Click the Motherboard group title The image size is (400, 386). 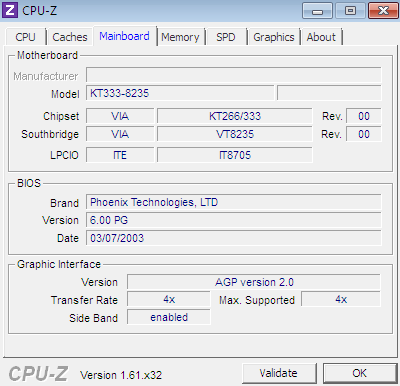tap(47, 55)
